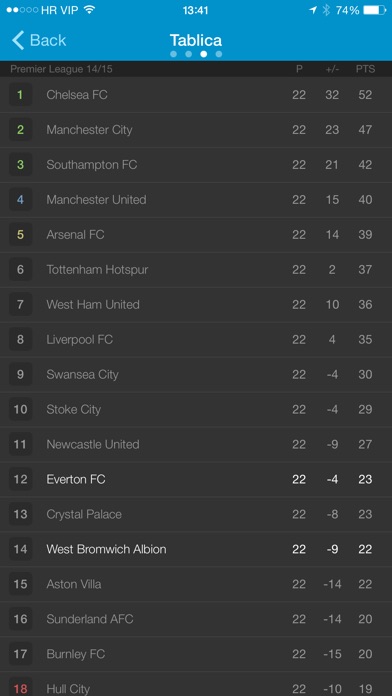This screenshot has height=696, width=392.
Task: Select the fourth page indicator dot
Action: 218,54
